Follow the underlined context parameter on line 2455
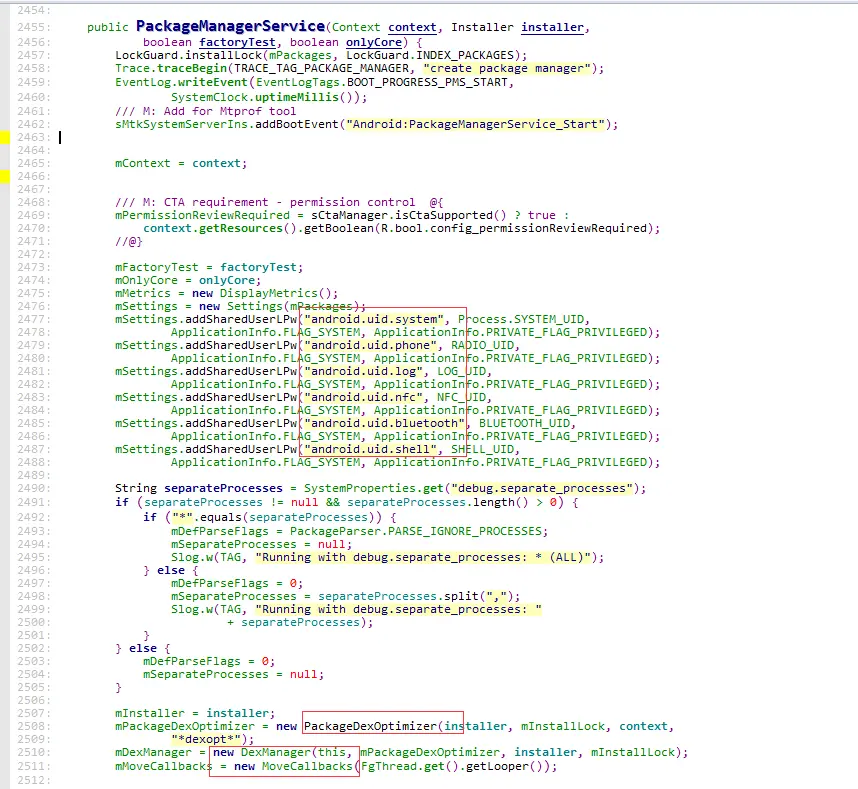 (x=412, y=27)
